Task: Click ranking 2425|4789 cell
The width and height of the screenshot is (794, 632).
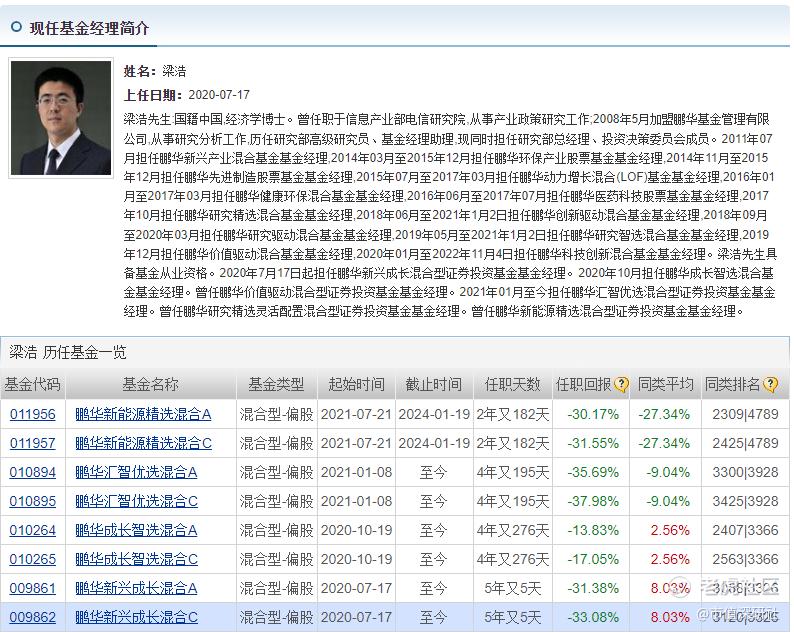Action: tap(745, 443)
